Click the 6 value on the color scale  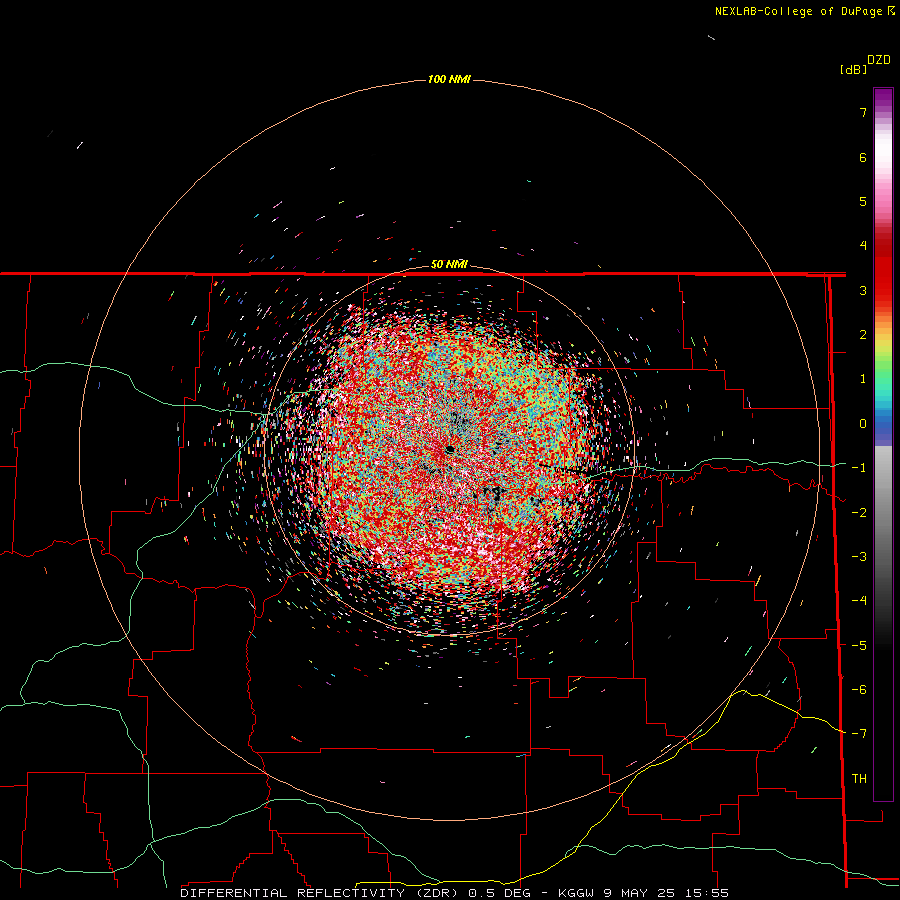(x=863, y=157)
